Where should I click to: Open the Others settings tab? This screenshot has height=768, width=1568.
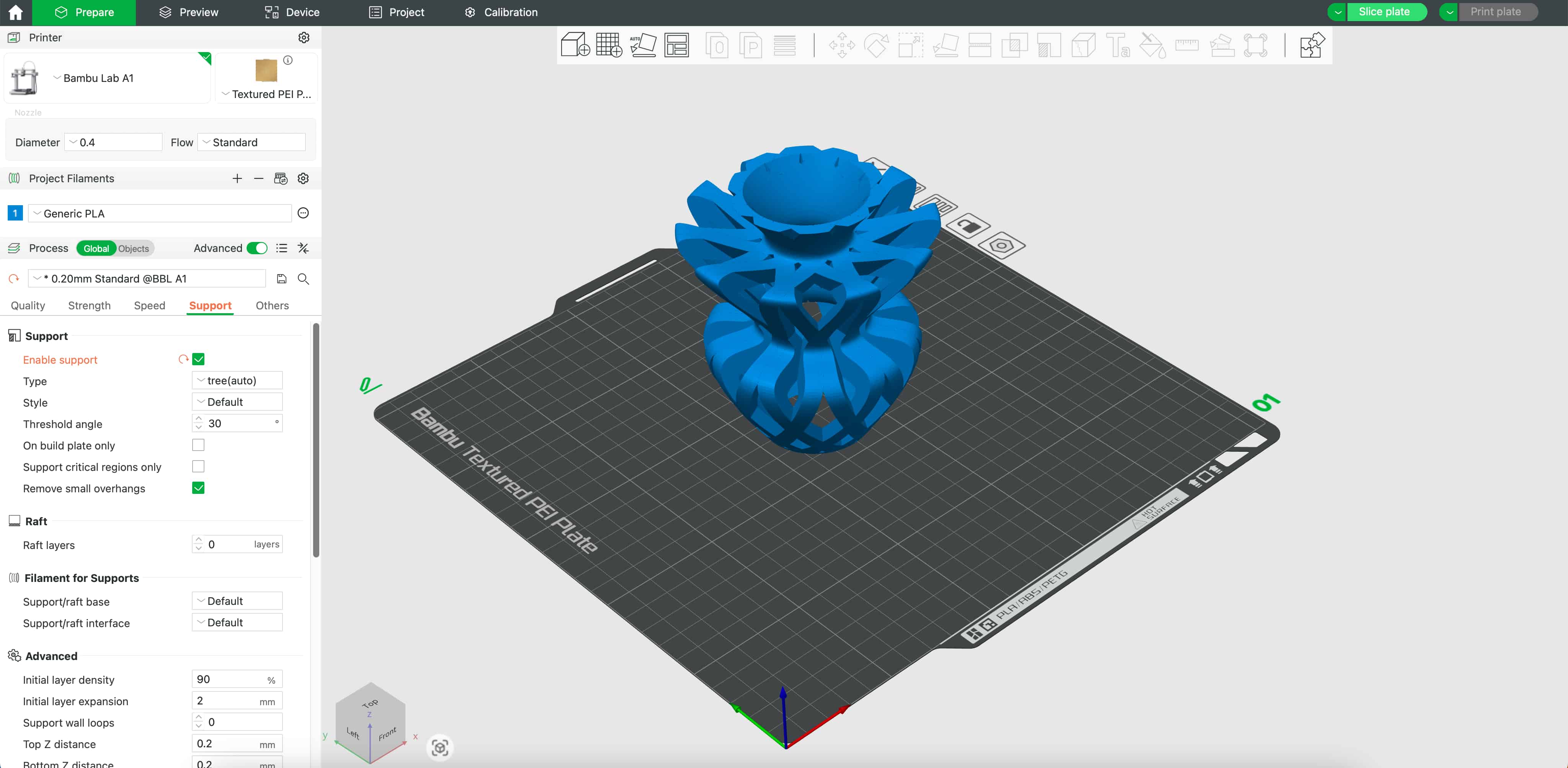[272, 306]
